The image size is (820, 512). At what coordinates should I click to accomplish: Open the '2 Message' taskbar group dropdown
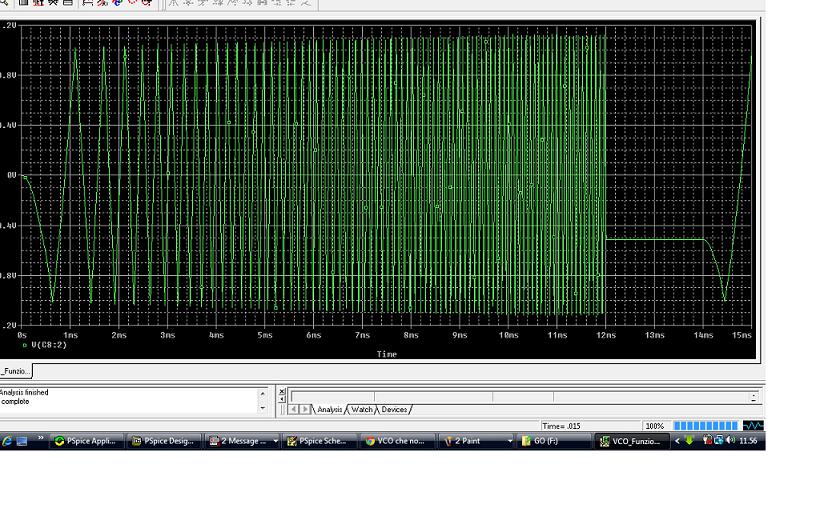(x=275, y=441)
